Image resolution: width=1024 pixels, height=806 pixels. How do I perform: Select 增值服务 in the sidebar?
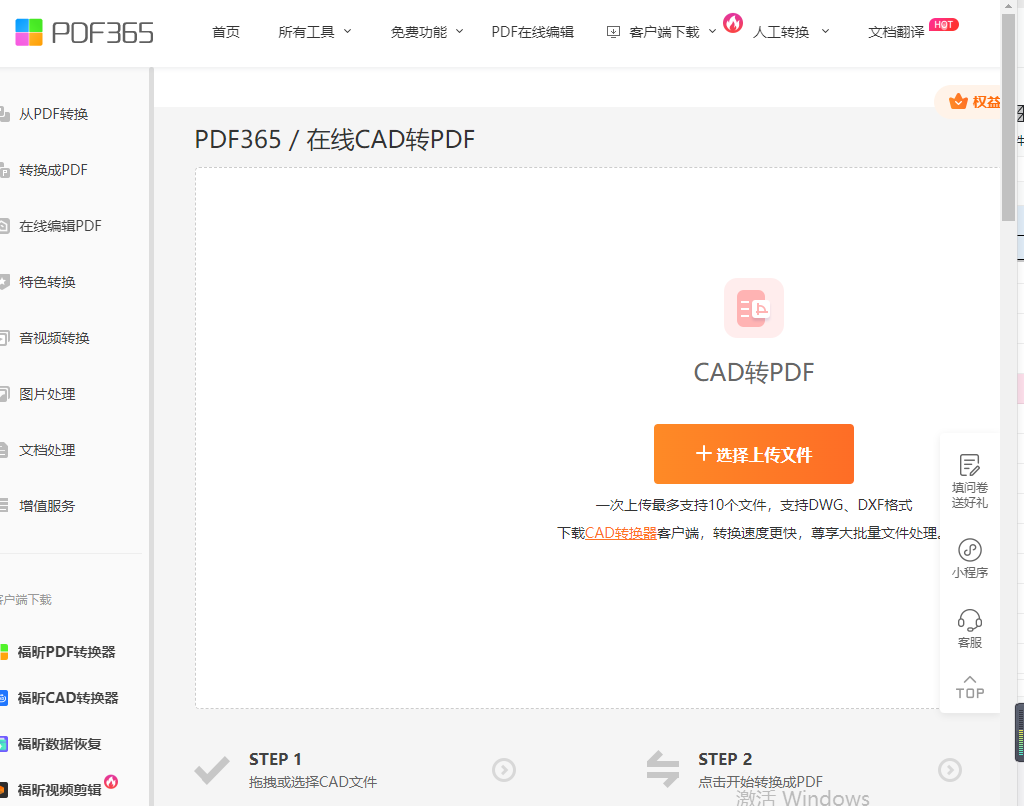[x=48, y=506]
